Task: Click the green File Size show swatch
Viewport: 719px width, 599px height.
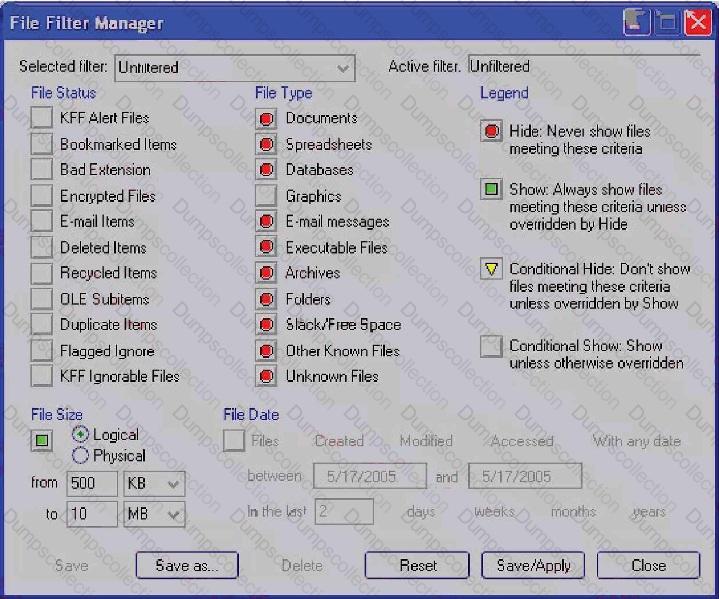Action: [x=41, y=440]
